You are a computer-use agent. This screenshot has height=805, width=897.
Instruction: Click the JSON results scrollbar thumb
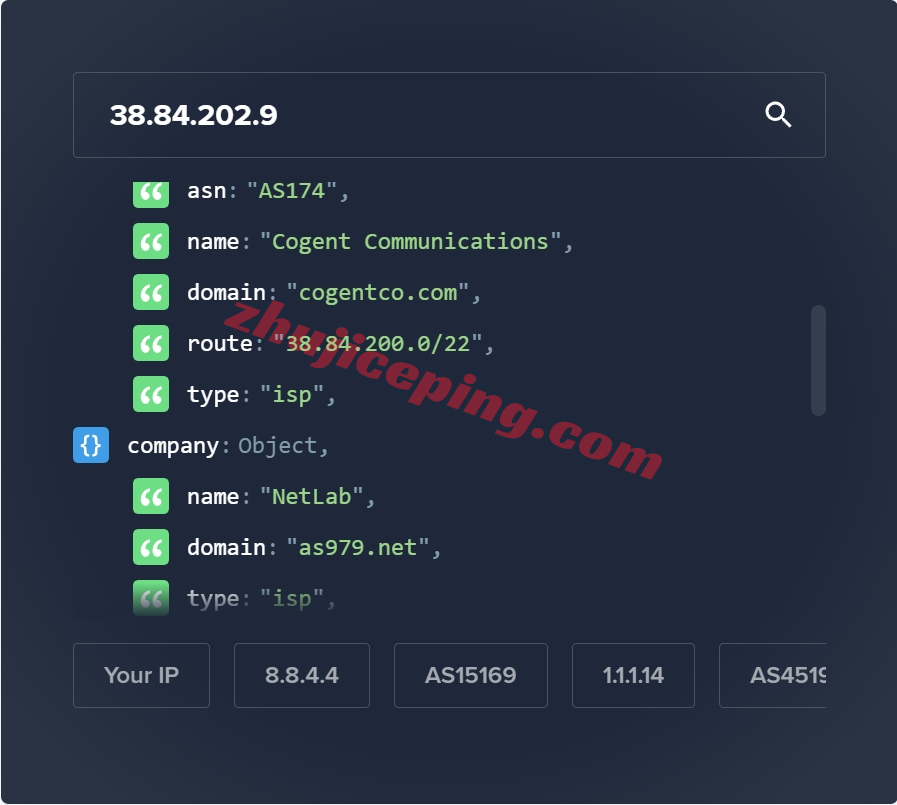tap(818, 360)
